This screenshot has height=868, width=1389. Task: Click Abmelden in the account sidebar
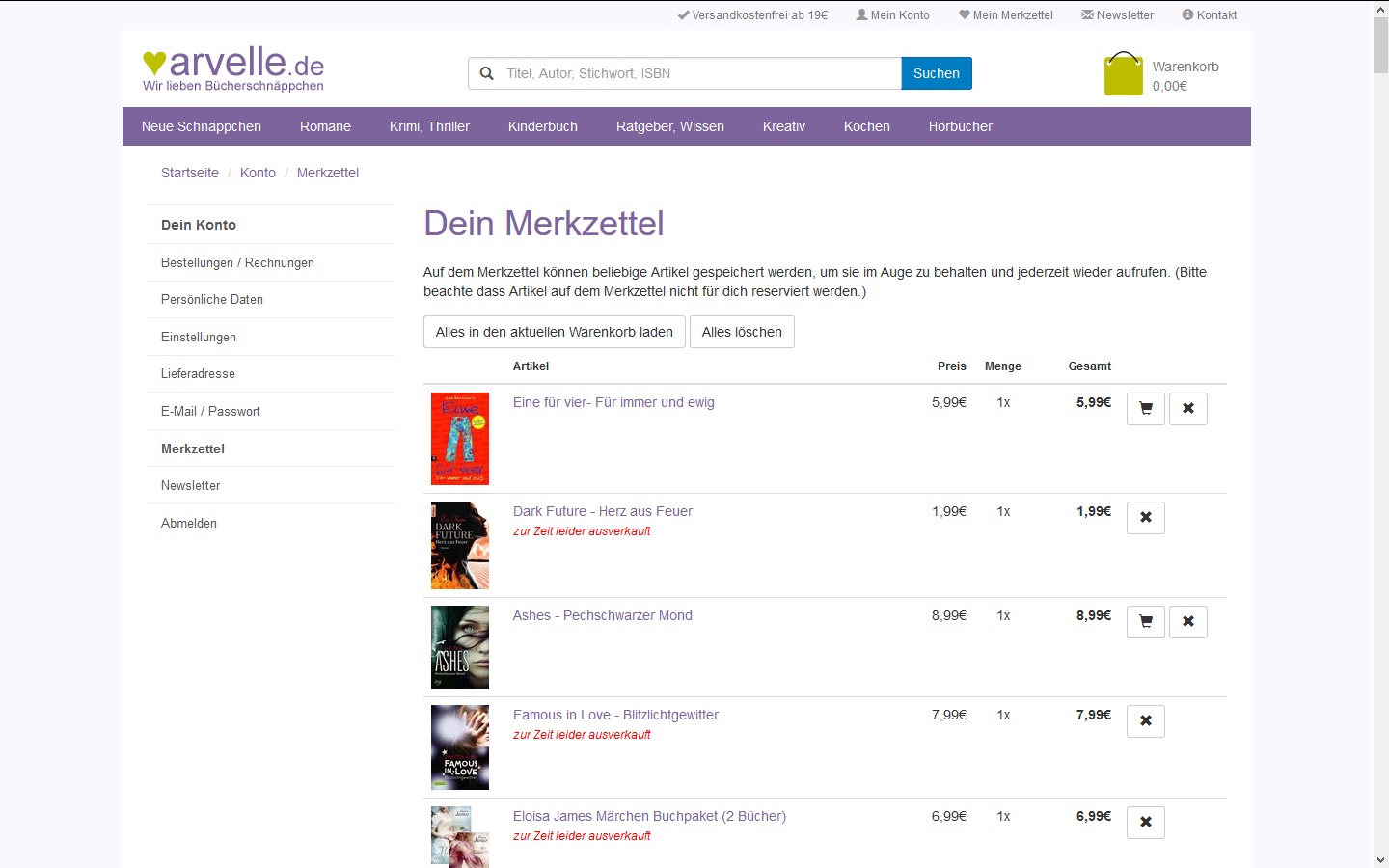click(189, 523)
